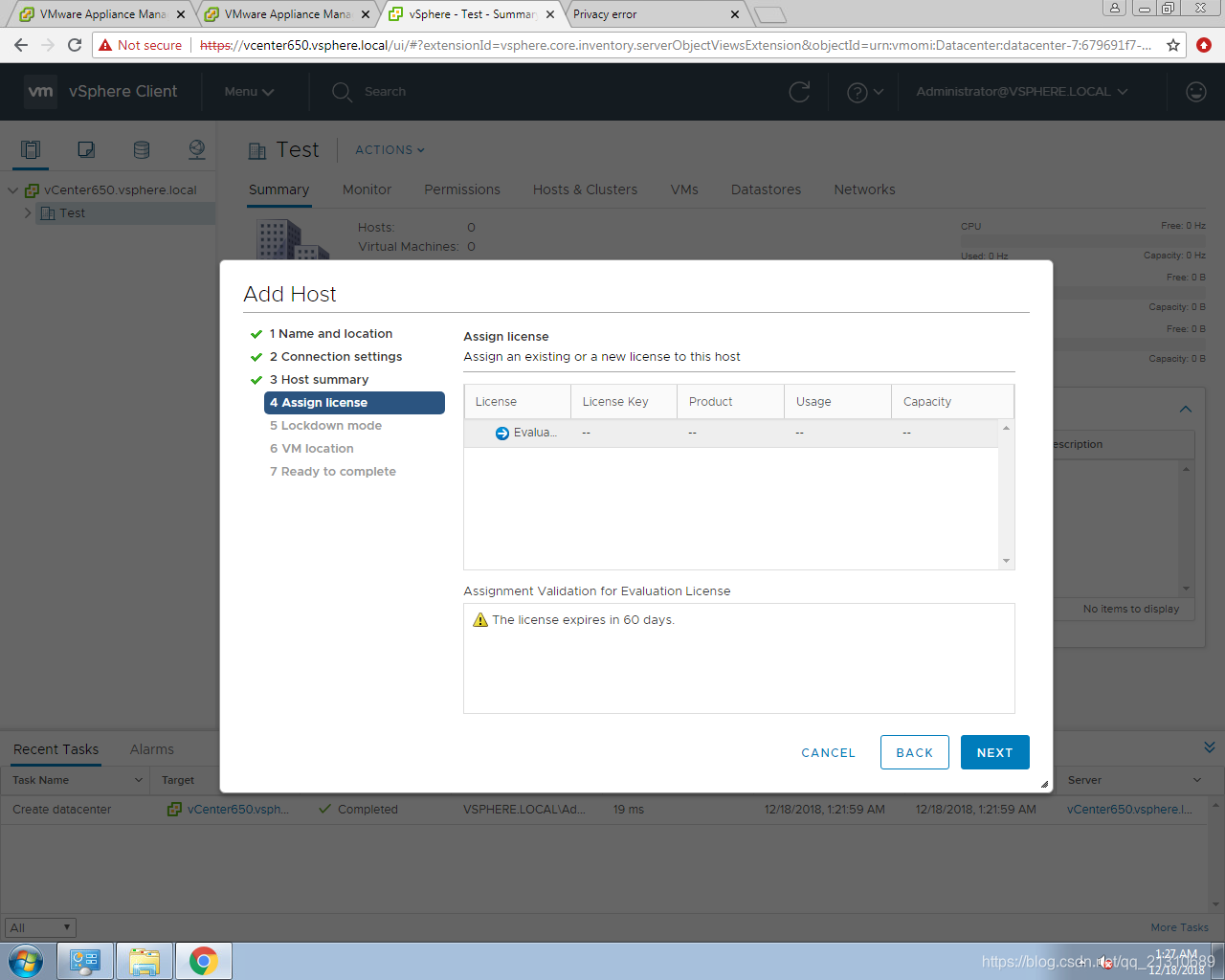Open Administrator@VSPHERE.LOCAL user menu
The image size is (1225, 980).
[1022, 92]
